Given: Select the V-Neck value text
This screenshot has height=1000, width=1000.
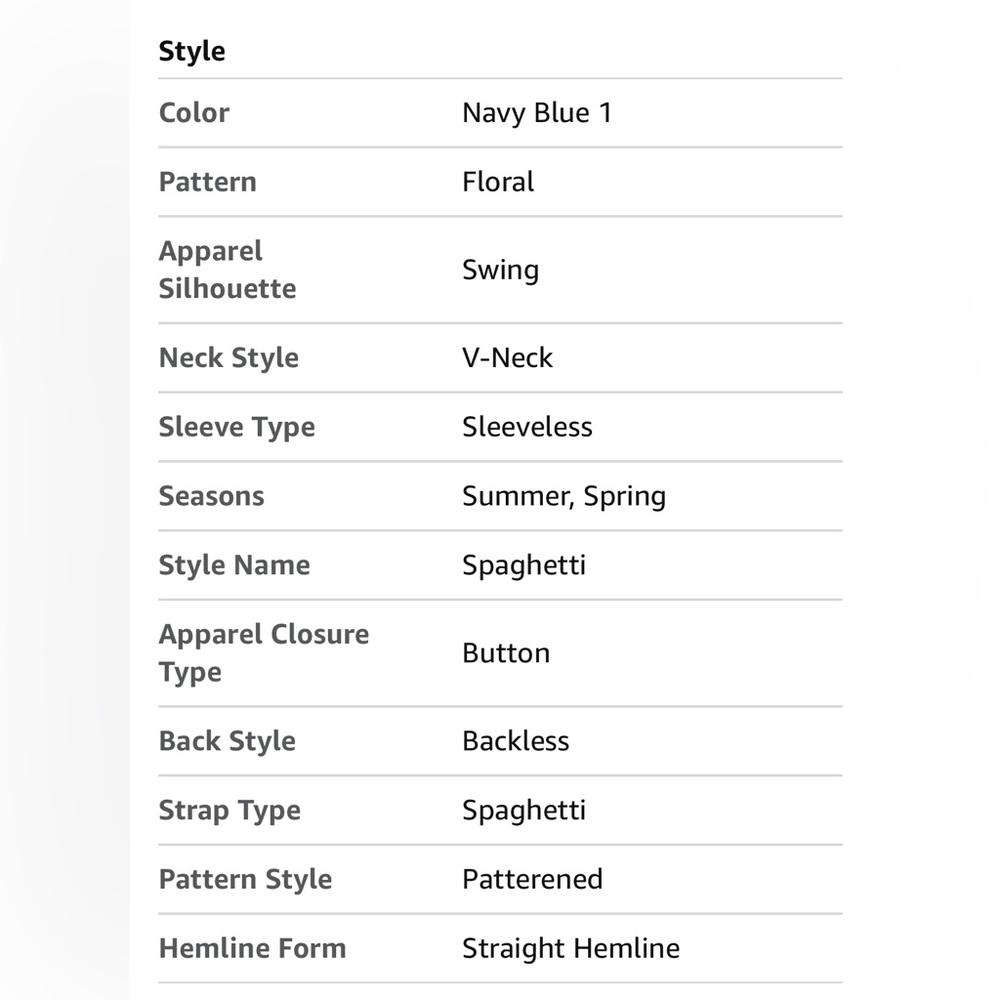Looking at the screenshot, I should 507,358.
